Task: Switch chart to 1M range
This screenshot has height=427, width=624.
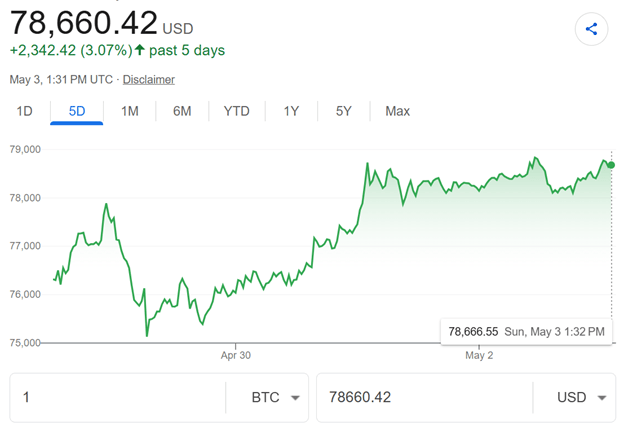Action: [130, 111]
